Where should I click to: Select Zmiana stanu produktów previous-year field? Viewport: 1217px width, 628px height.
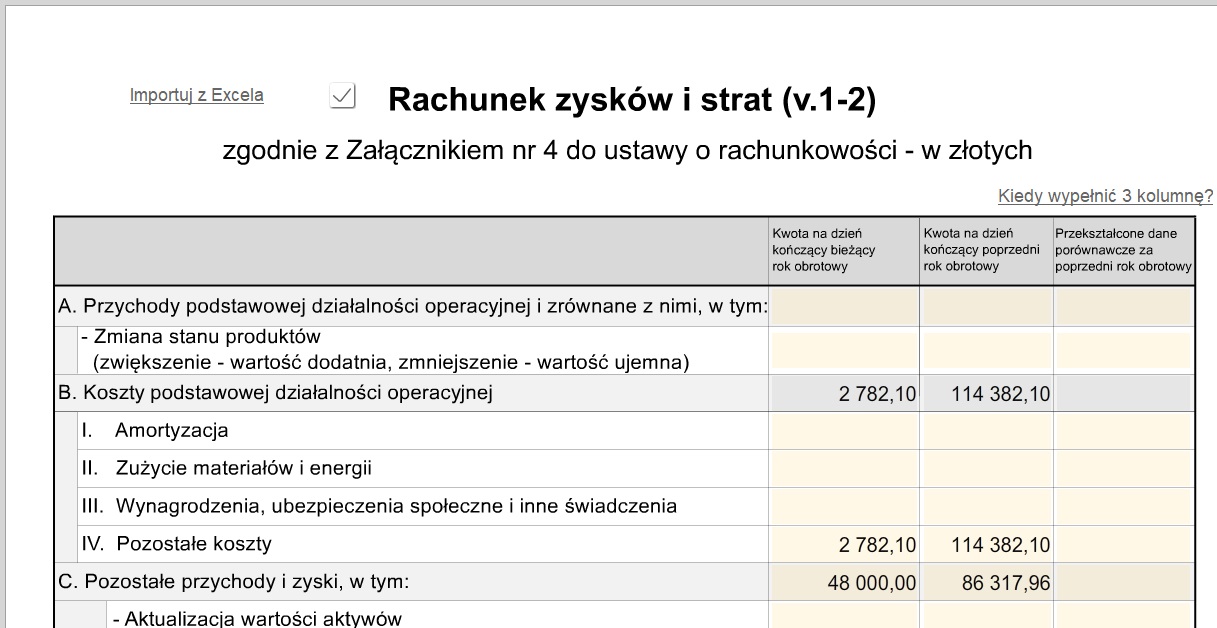click(x=986, y=350)
